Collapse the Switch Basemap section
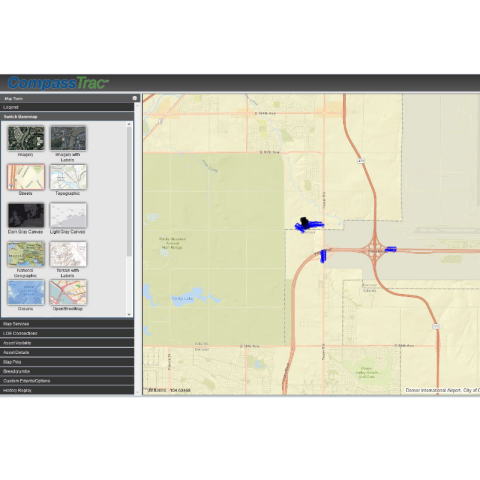Screen dimensions: 480x480 pyautogui.click(x=67, y=117)
